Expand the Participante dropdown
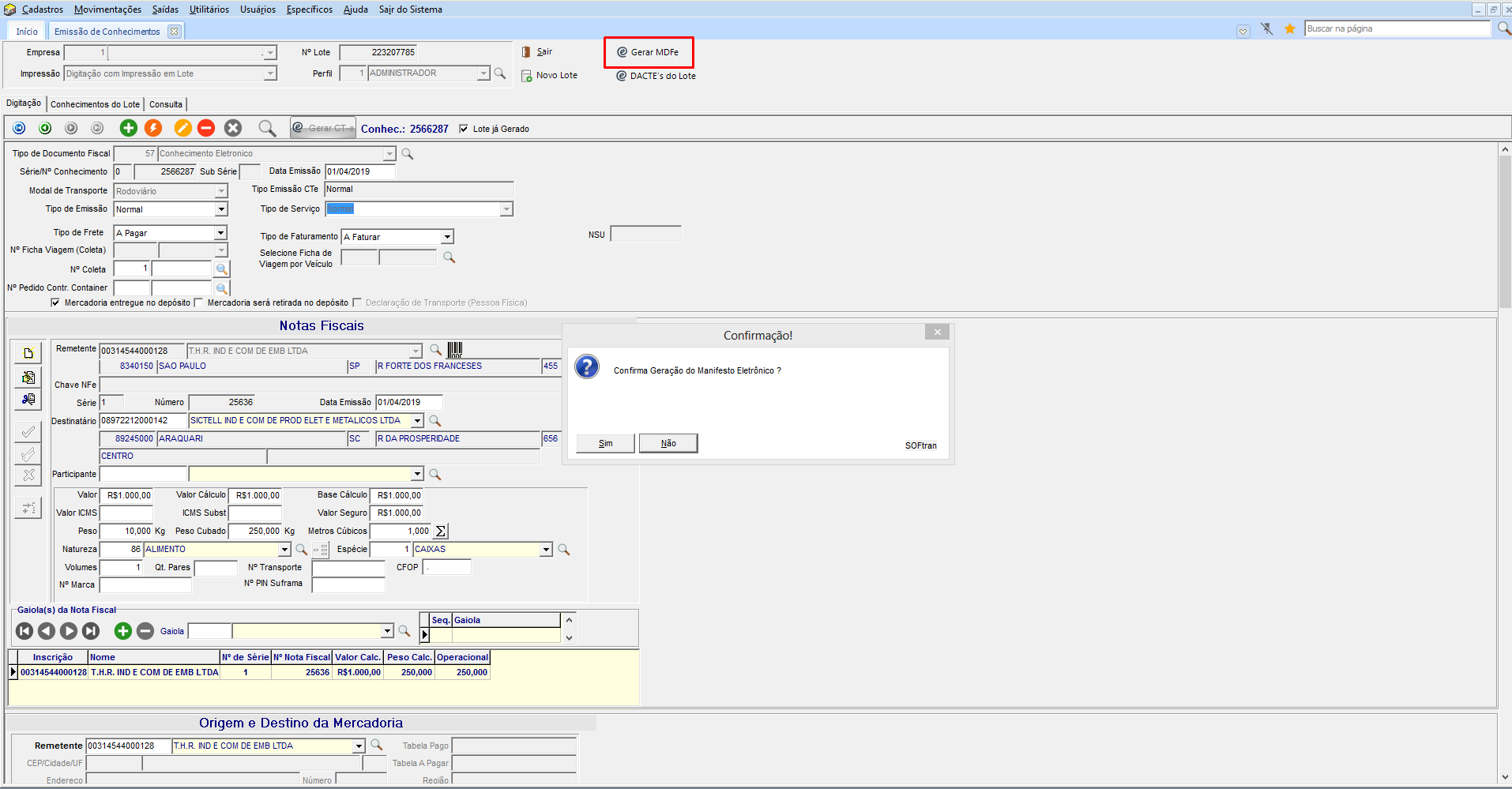 [417, 475]
